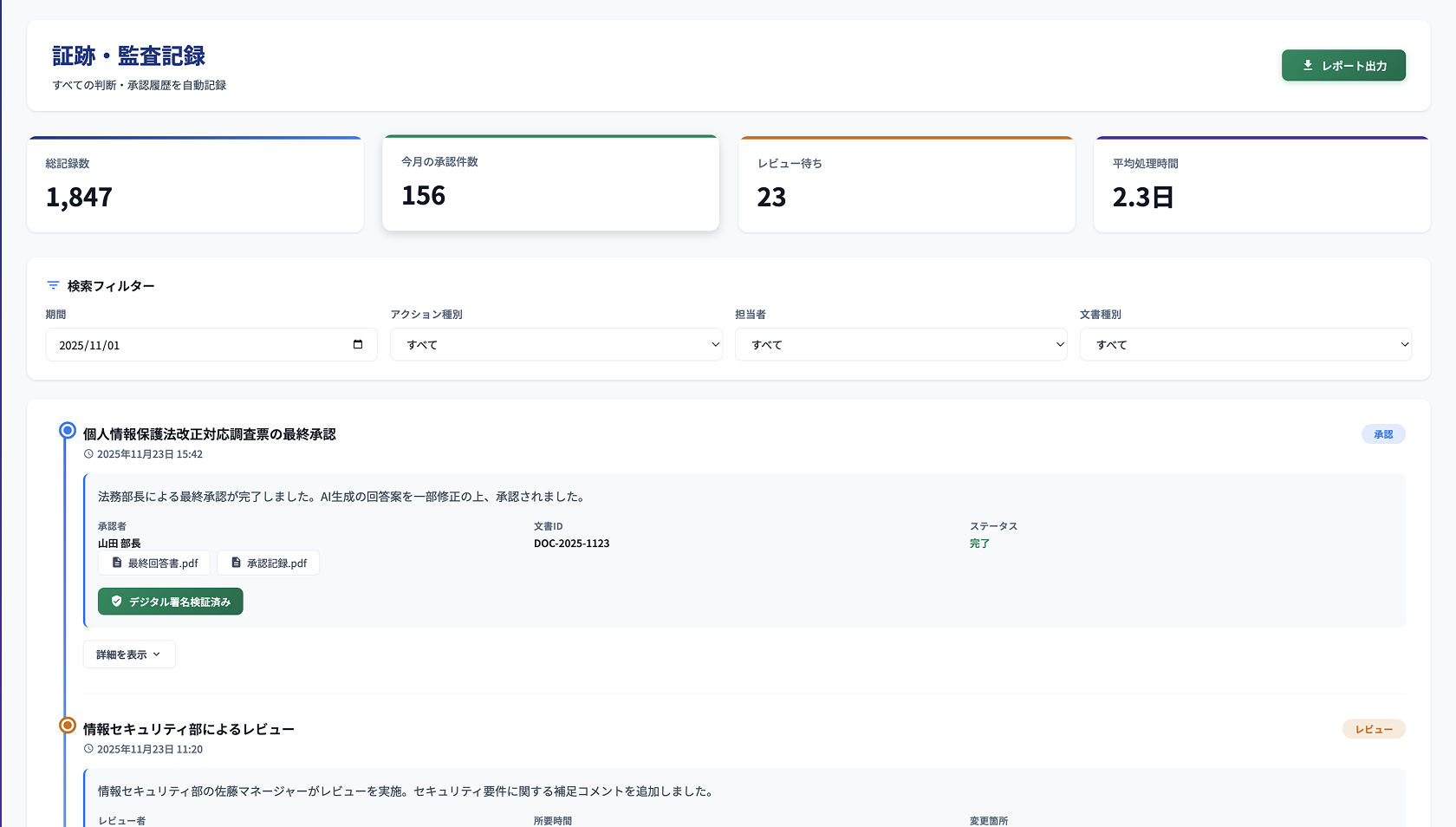Open the アクション種別 dropdown
Screen dimensions: 1456x827
[556, 344]
